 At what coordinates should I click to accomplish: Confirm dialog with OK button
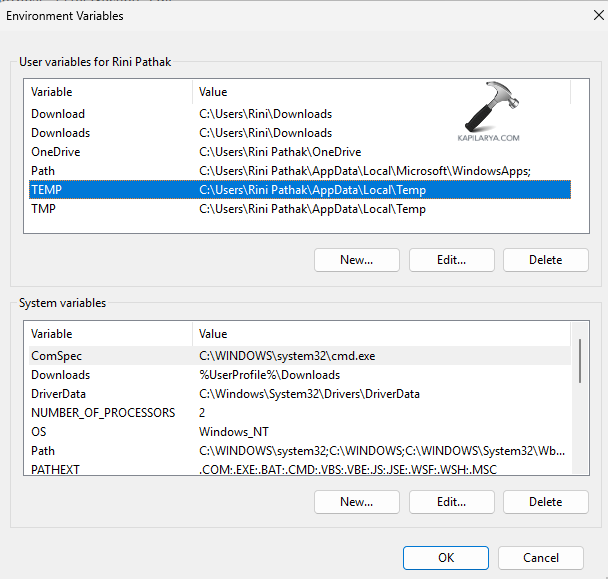(x=446, y=558)
